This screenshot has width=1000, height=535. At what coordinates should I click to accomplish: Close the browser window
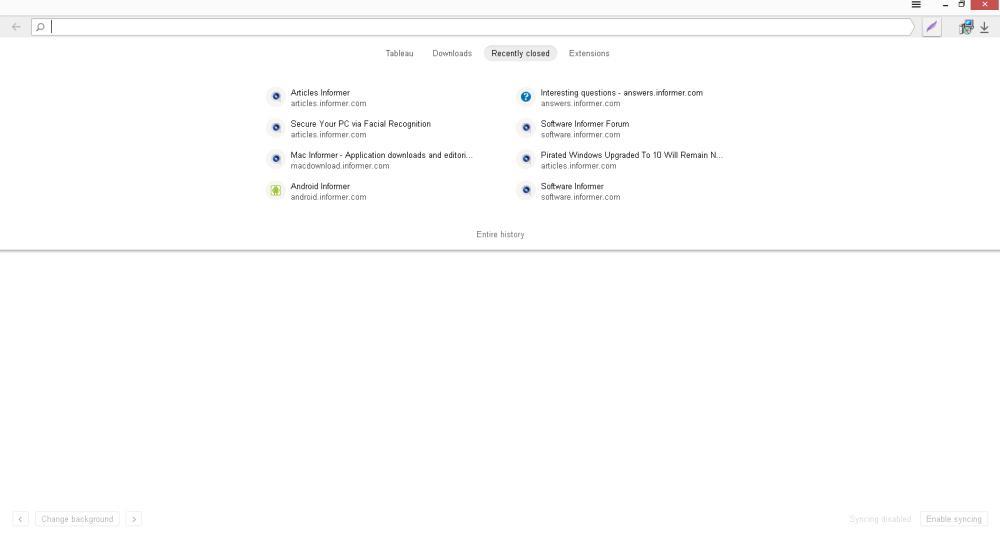[x=985, y=4]
